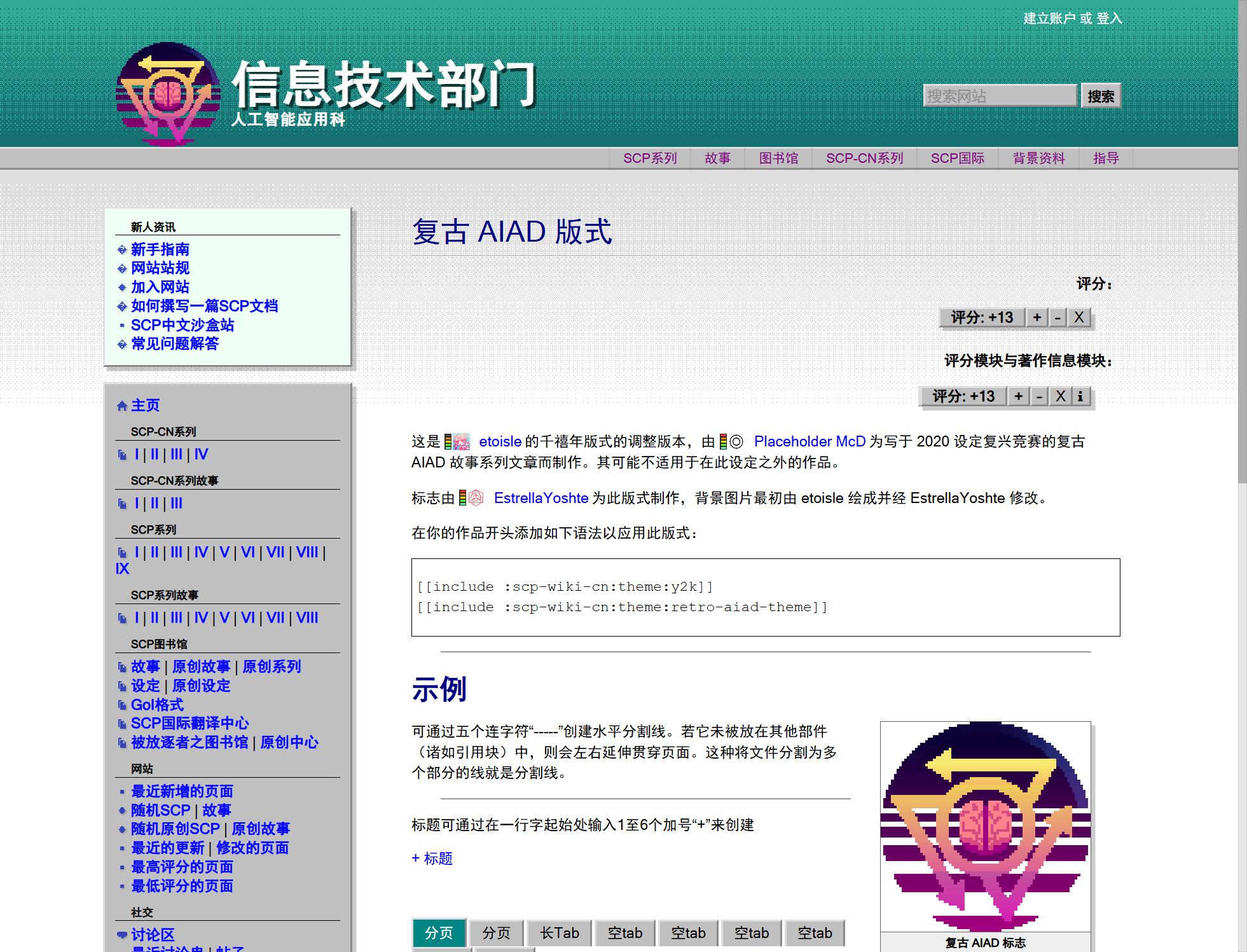
Task: Open 图书馆 in the top navigation
Action: 779,158
